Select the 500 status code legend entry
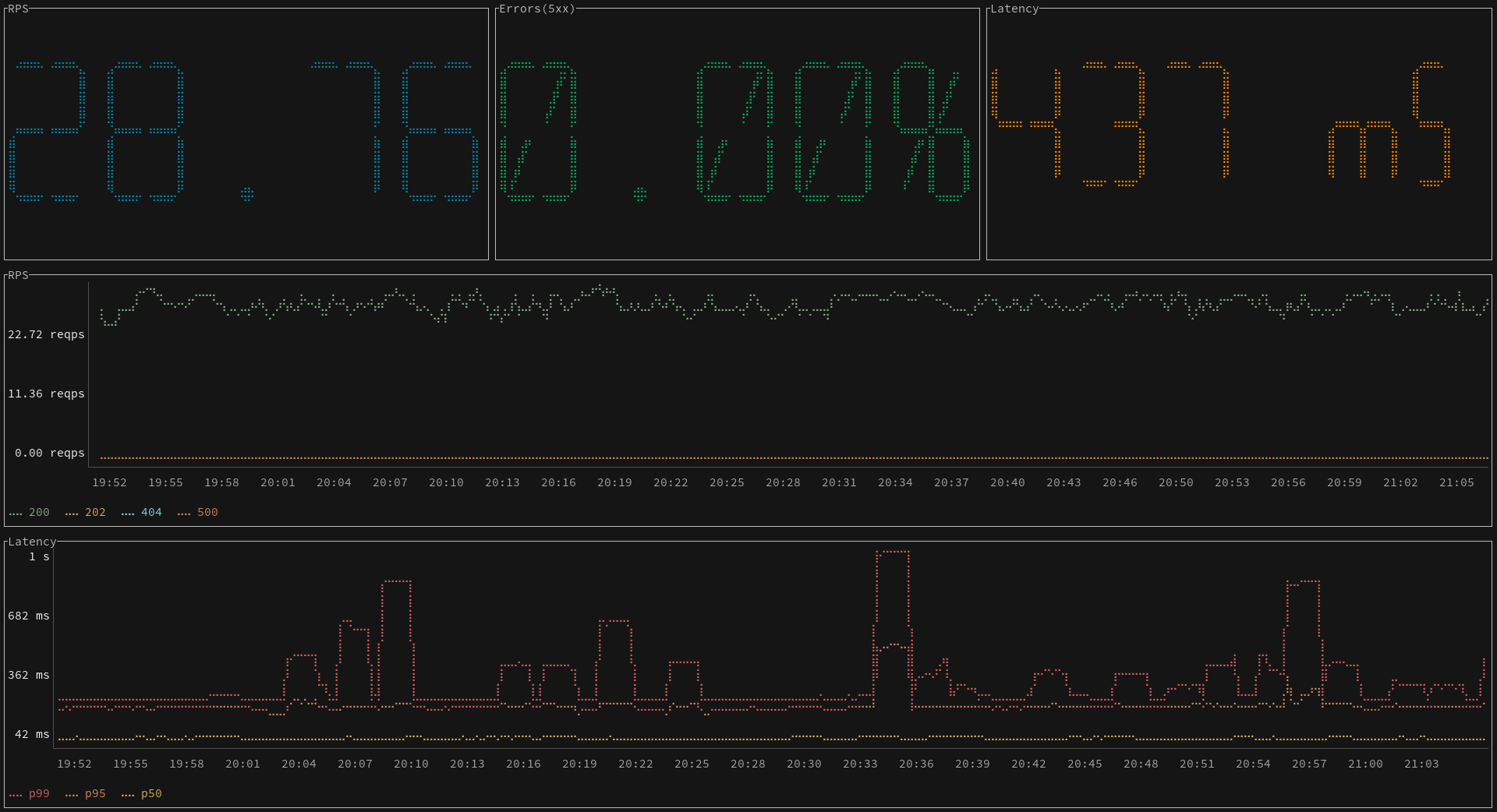This screenshot has height=812, width=1497. click(x=198, y=512)
